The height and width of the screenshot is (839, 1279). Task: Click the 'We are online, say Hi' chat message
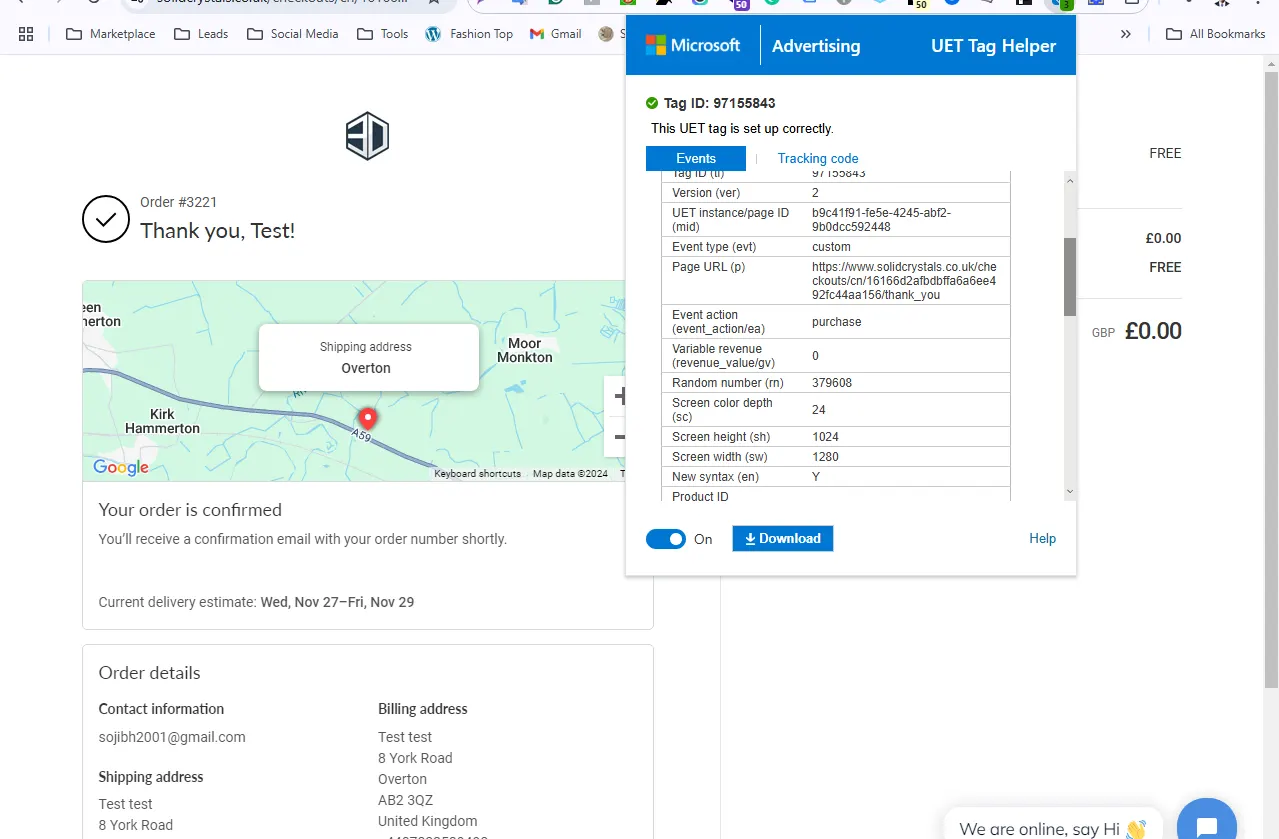(1053, 829)
